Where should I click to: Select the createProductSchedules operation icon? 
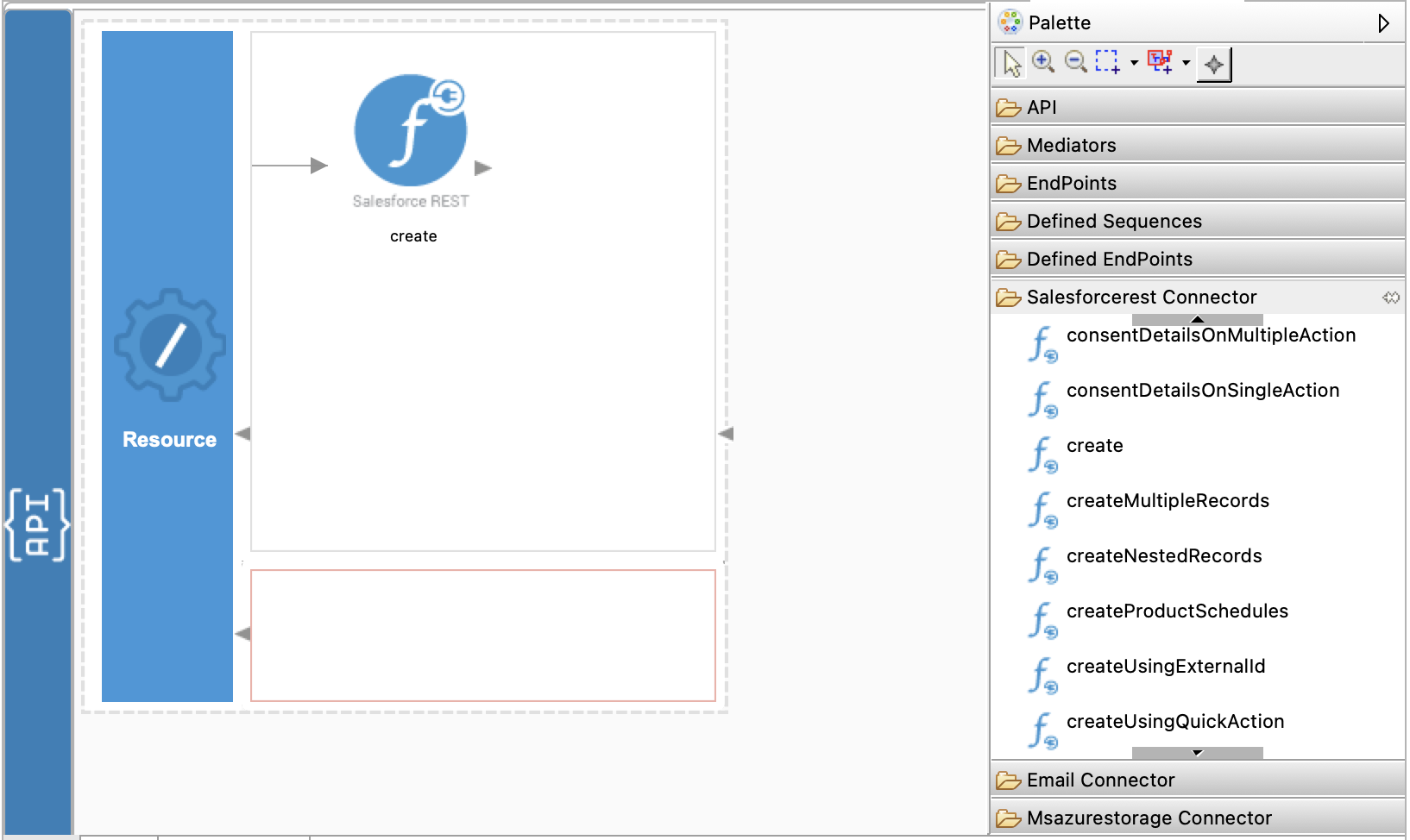[x=1042, y=620]
